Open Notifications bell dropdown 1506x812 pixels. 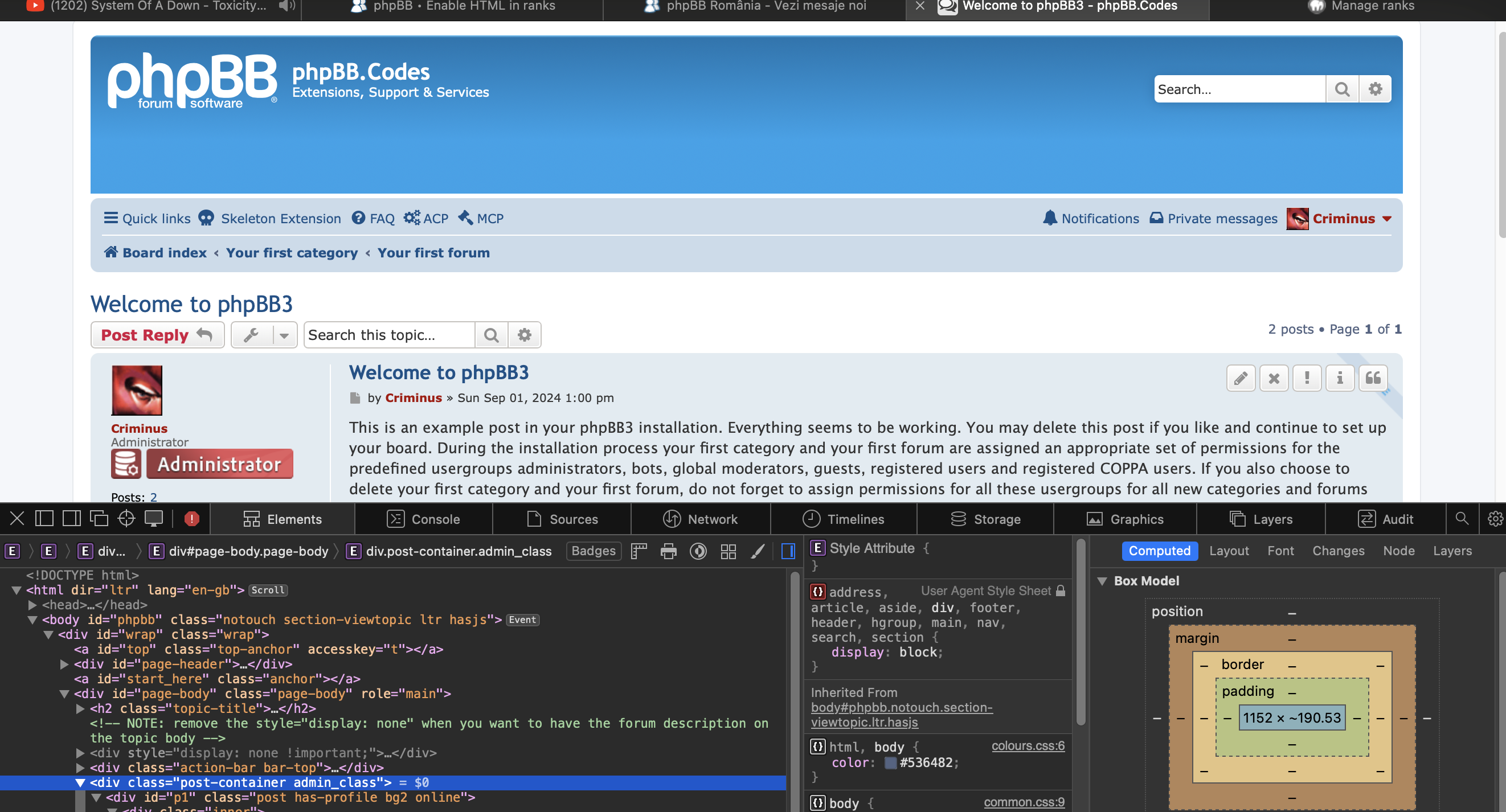(x=1091, y=218)
